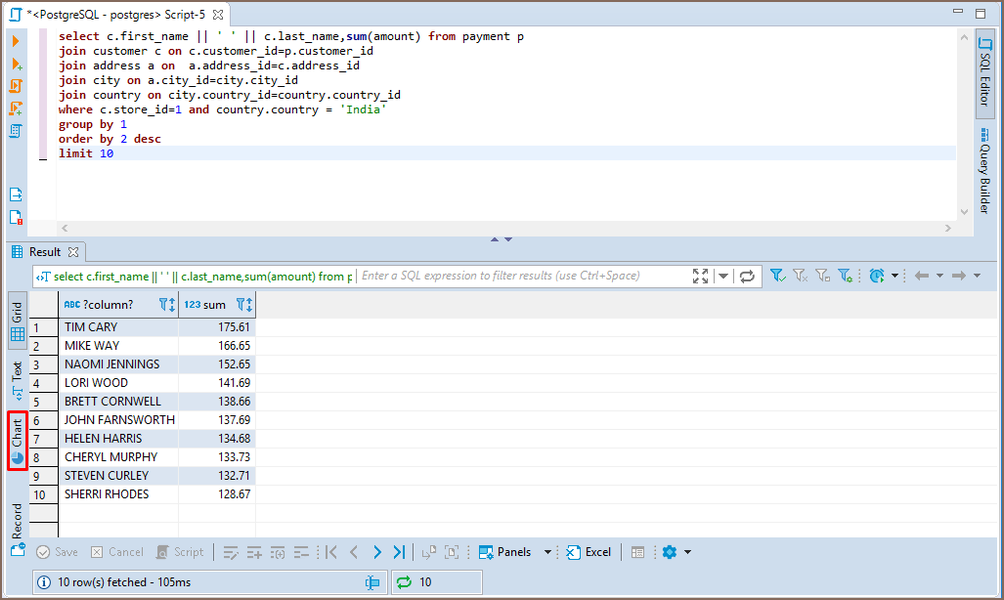This screenshot has height=600, width=1004.
Task: Switch results to Chart view
Action: pos(17,440)
